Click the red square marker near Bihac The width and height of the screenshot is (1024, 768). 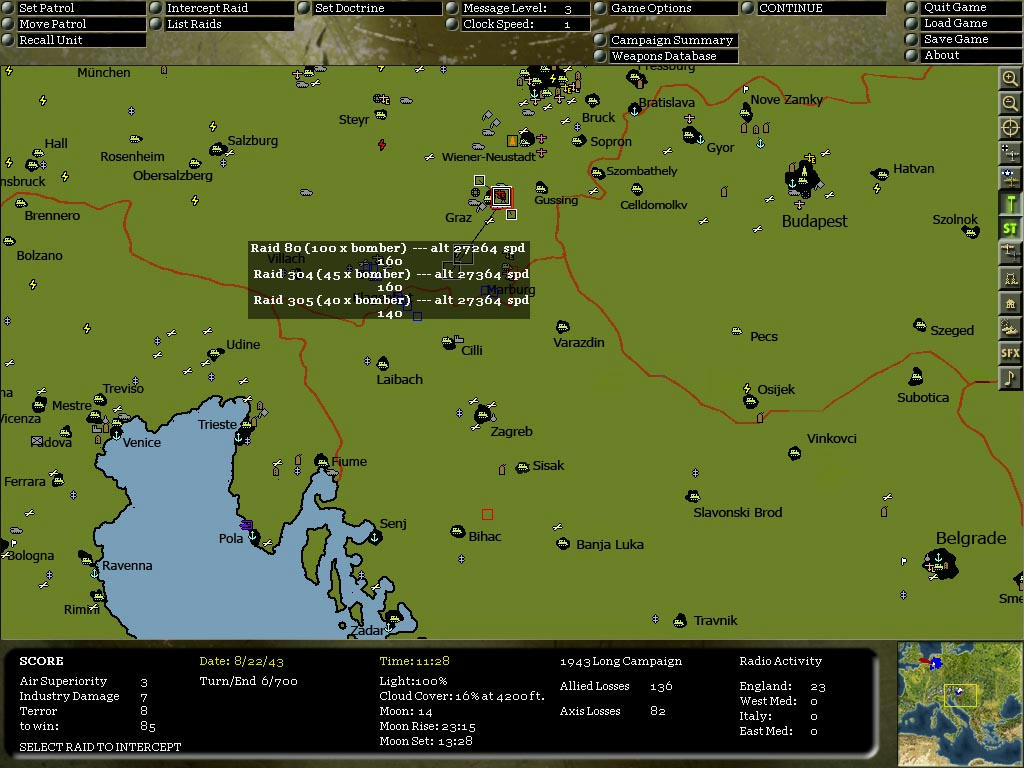[487, 515]
